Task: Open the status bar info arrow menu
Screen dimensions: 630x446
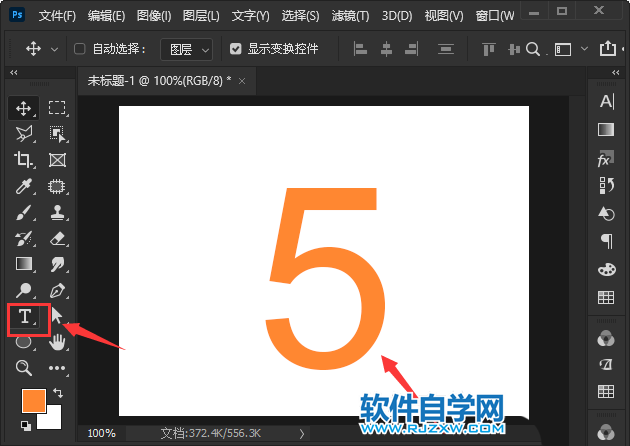Action: pyautogui.click(x=302, y=434)
